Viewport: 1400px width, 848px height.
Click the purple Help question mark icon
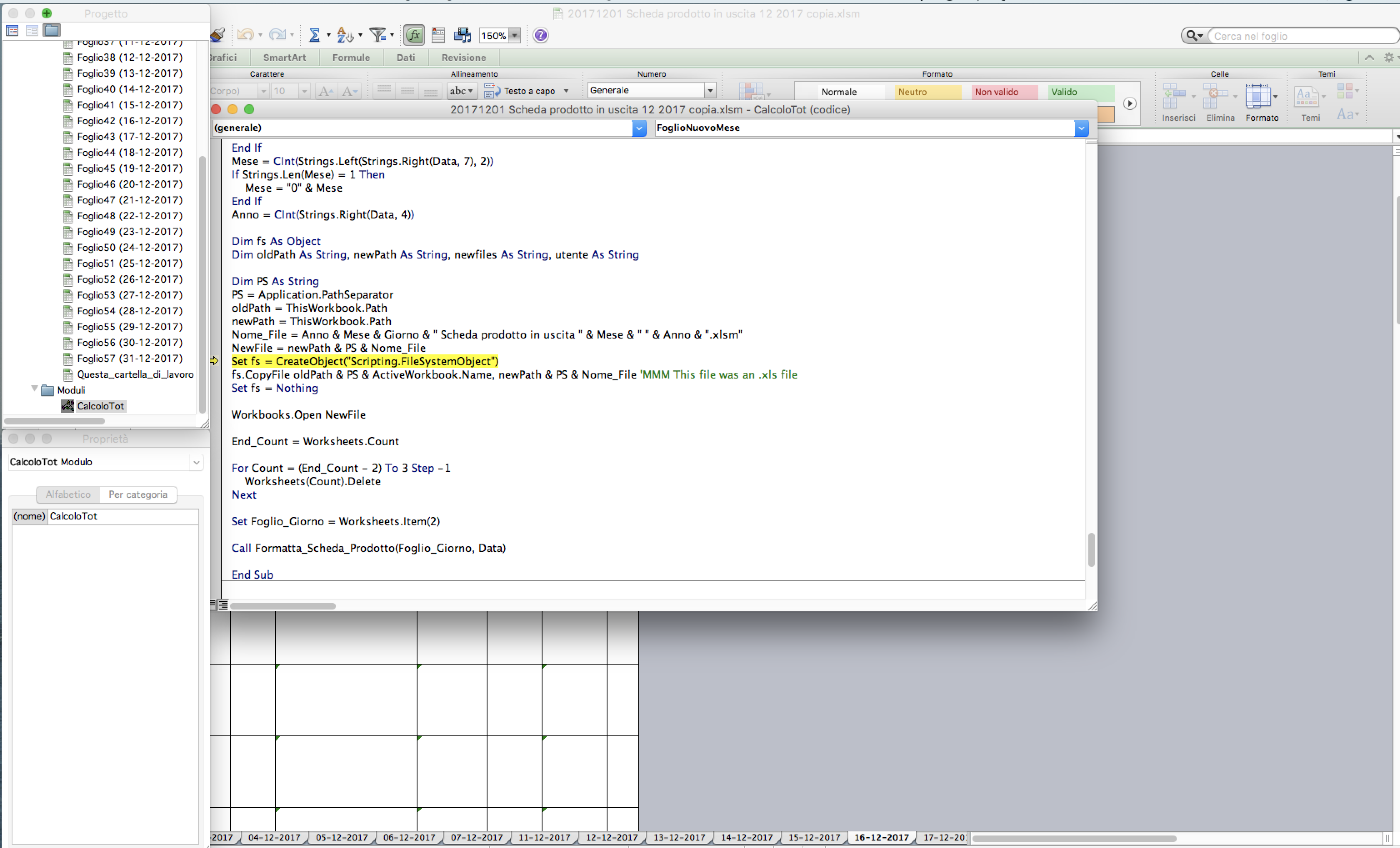pyautogui.click(x=540, y=35)
